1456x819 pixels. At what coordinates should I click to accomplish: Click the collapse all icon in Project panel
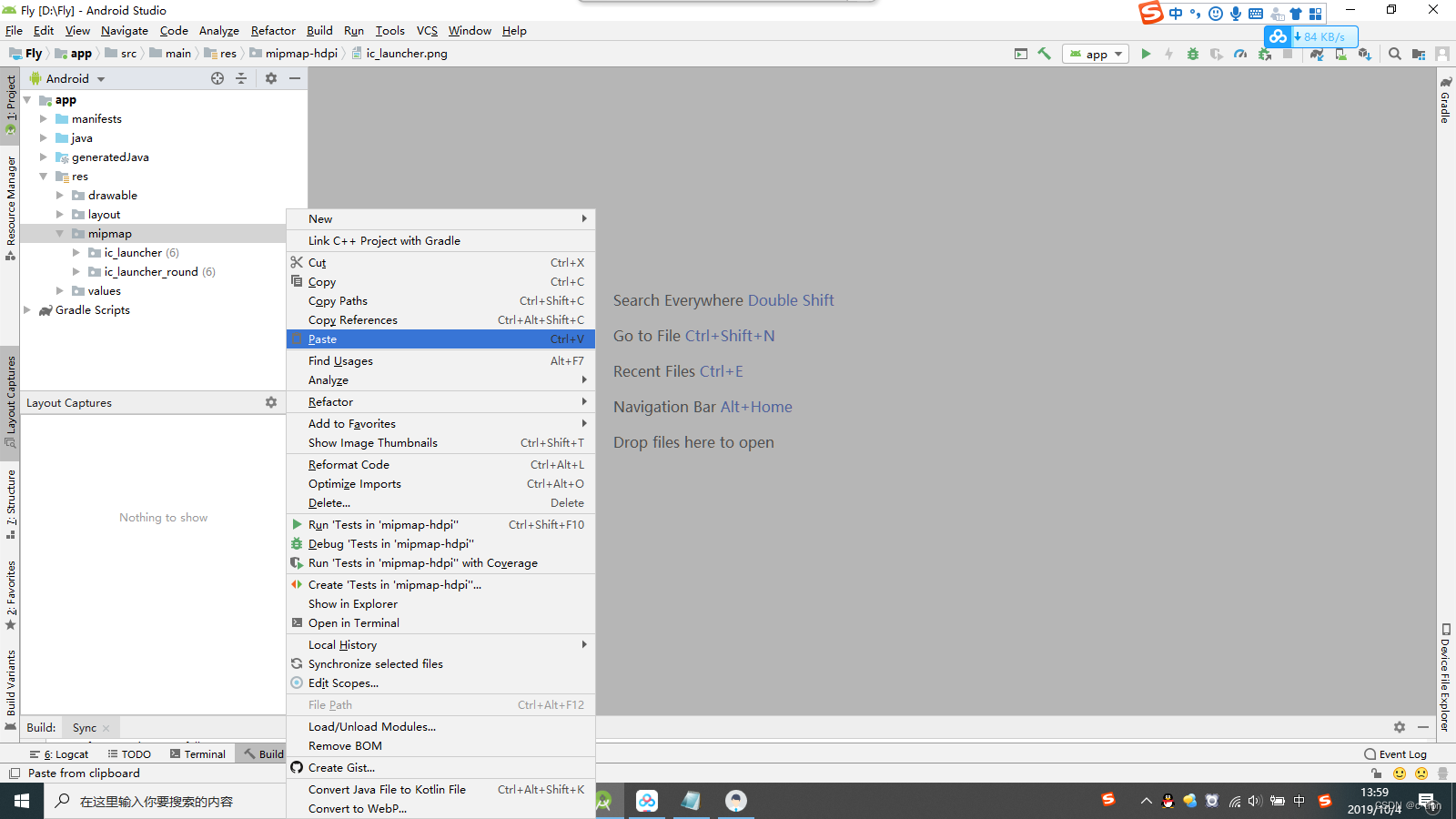(241, 78)
